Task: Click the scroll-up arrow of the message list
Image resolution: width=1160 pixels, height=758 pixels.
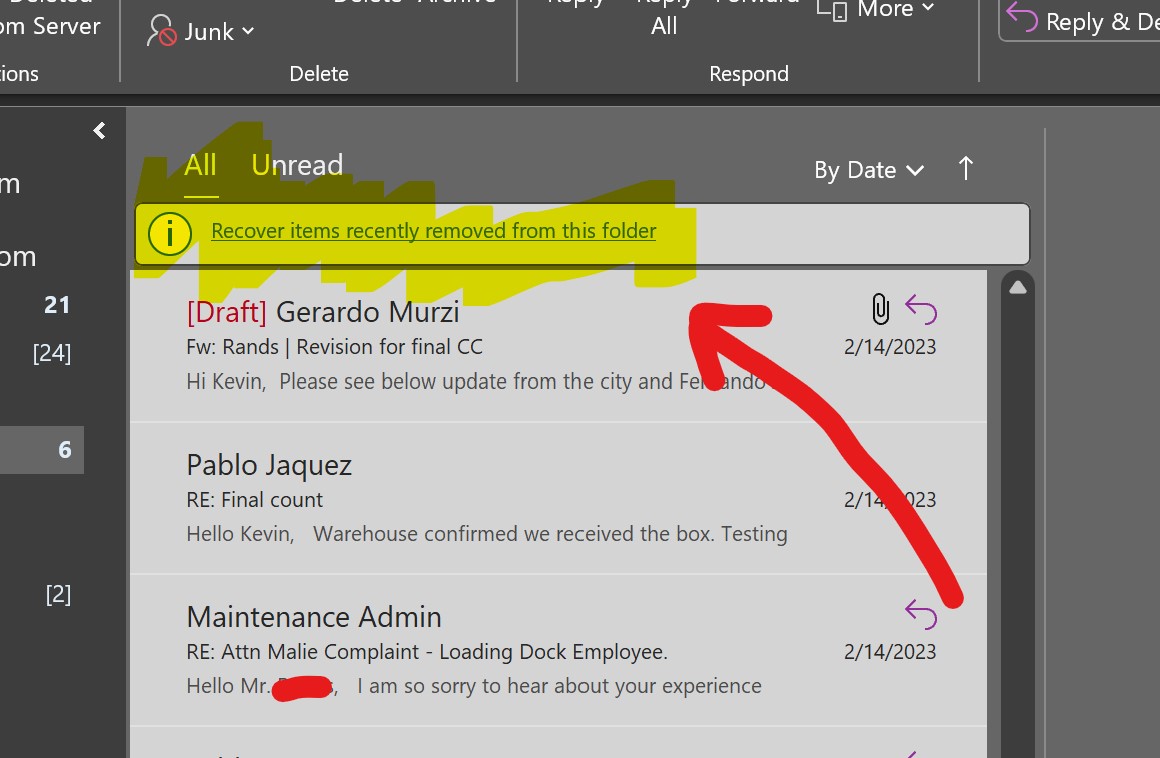Action: (x=1018, y=288)
